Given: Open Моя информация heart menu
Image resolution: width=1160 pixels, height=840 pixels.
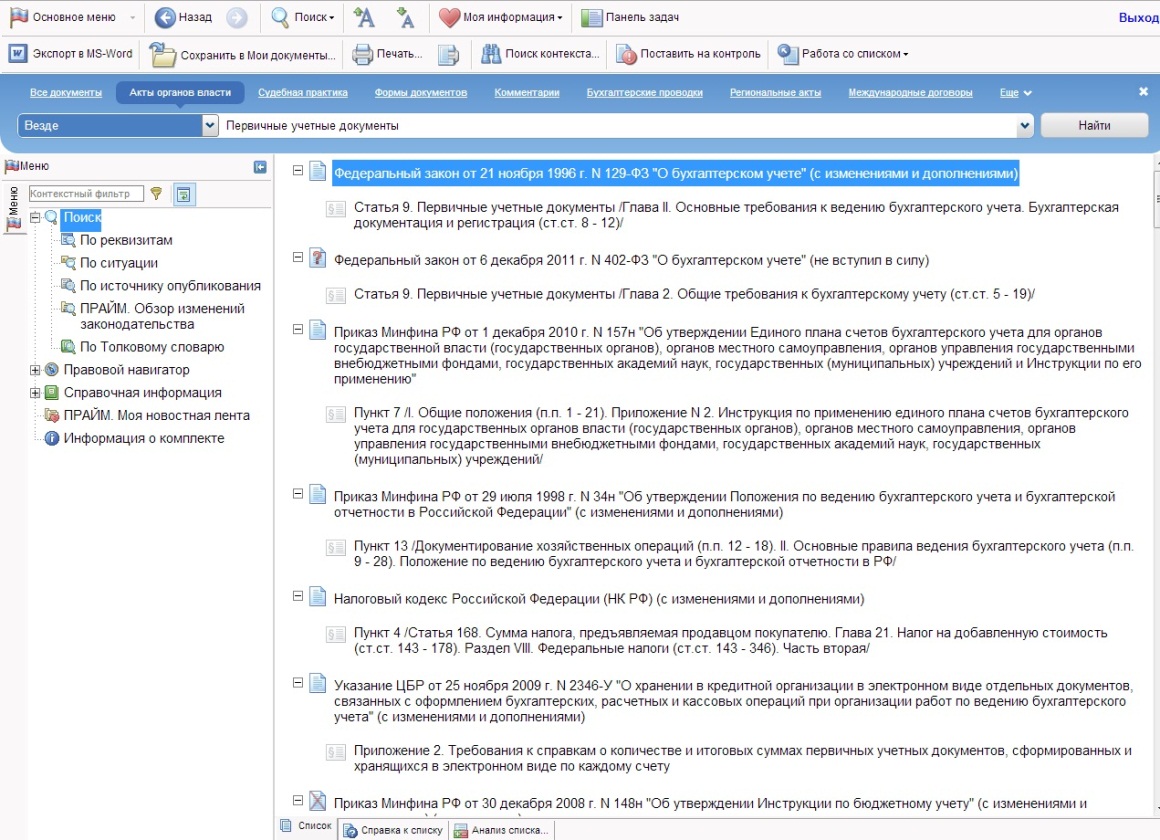Looking at the screenshot, I should pos(500,17).
